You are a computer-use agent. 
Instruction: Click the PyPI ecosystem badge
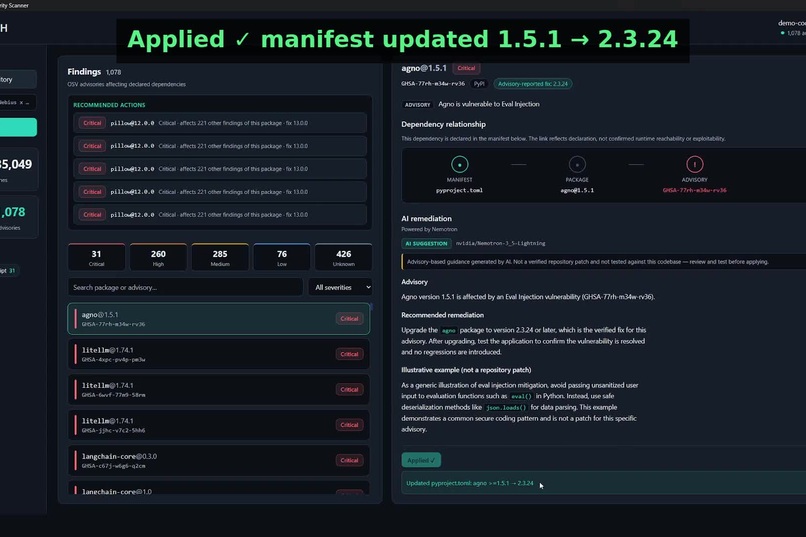click(x=479, y=84)
